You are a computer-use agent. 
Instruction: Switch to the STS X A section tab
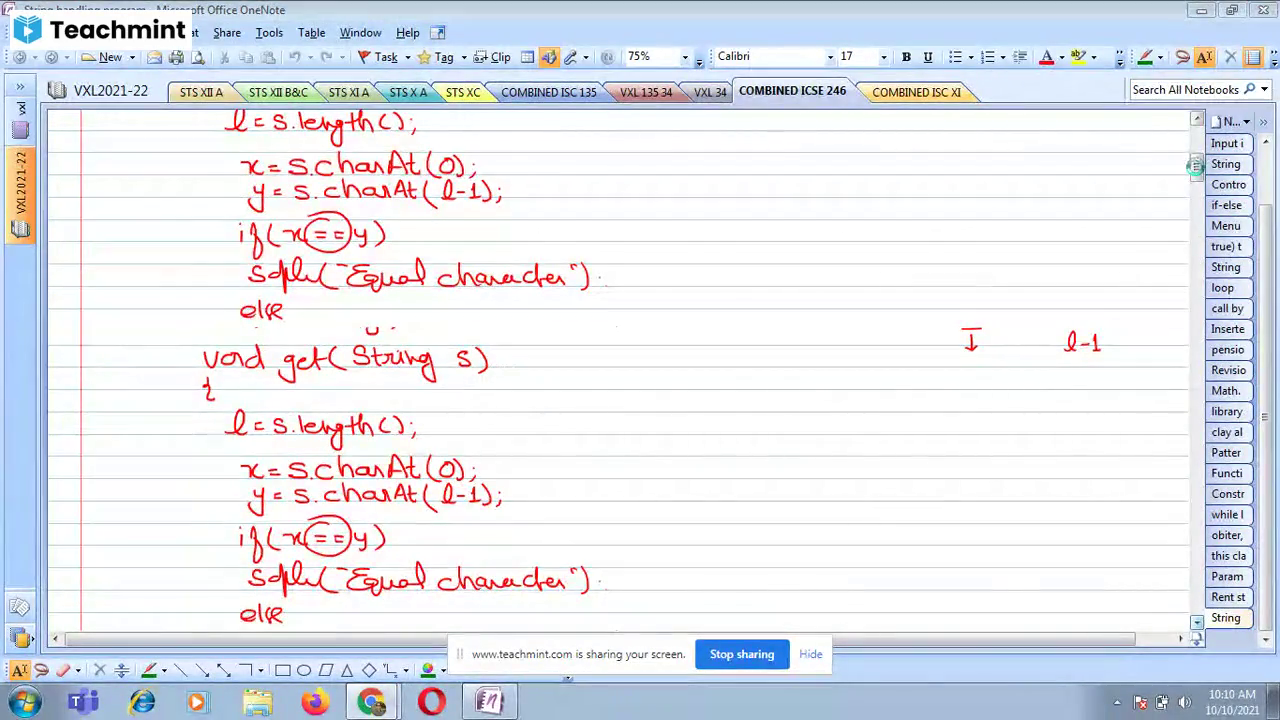tap(408, 92)
